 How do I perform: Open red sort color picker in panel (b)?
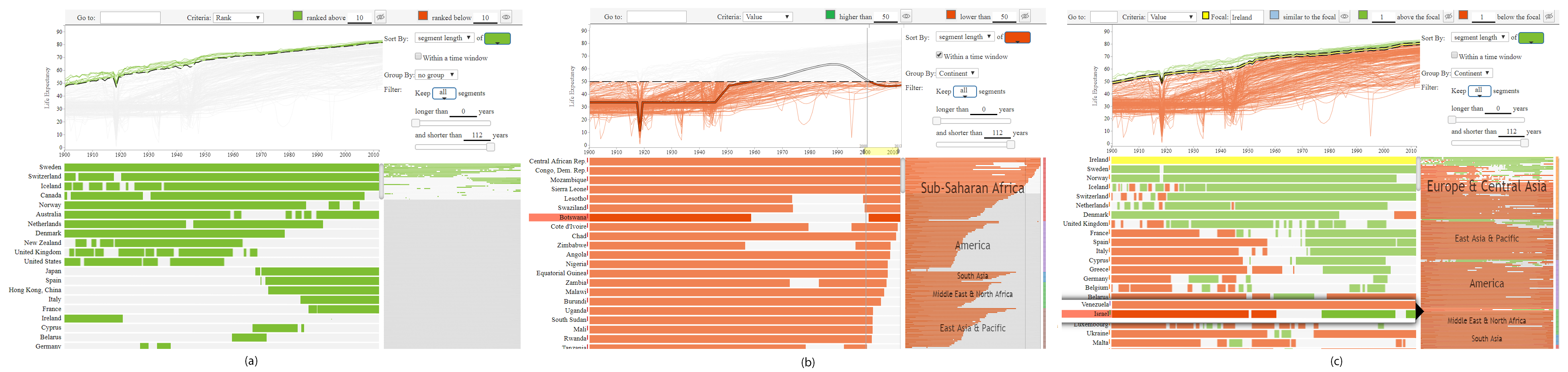click(x=1017, y=37)
